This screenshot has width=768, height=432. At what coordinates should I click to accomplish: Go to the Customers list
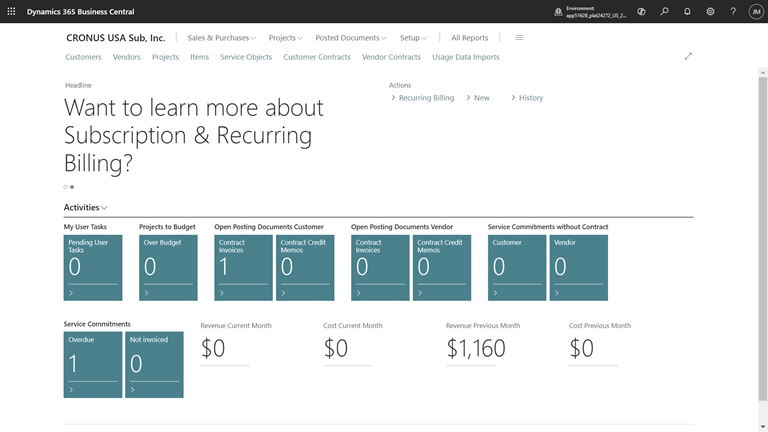[83, 57]
